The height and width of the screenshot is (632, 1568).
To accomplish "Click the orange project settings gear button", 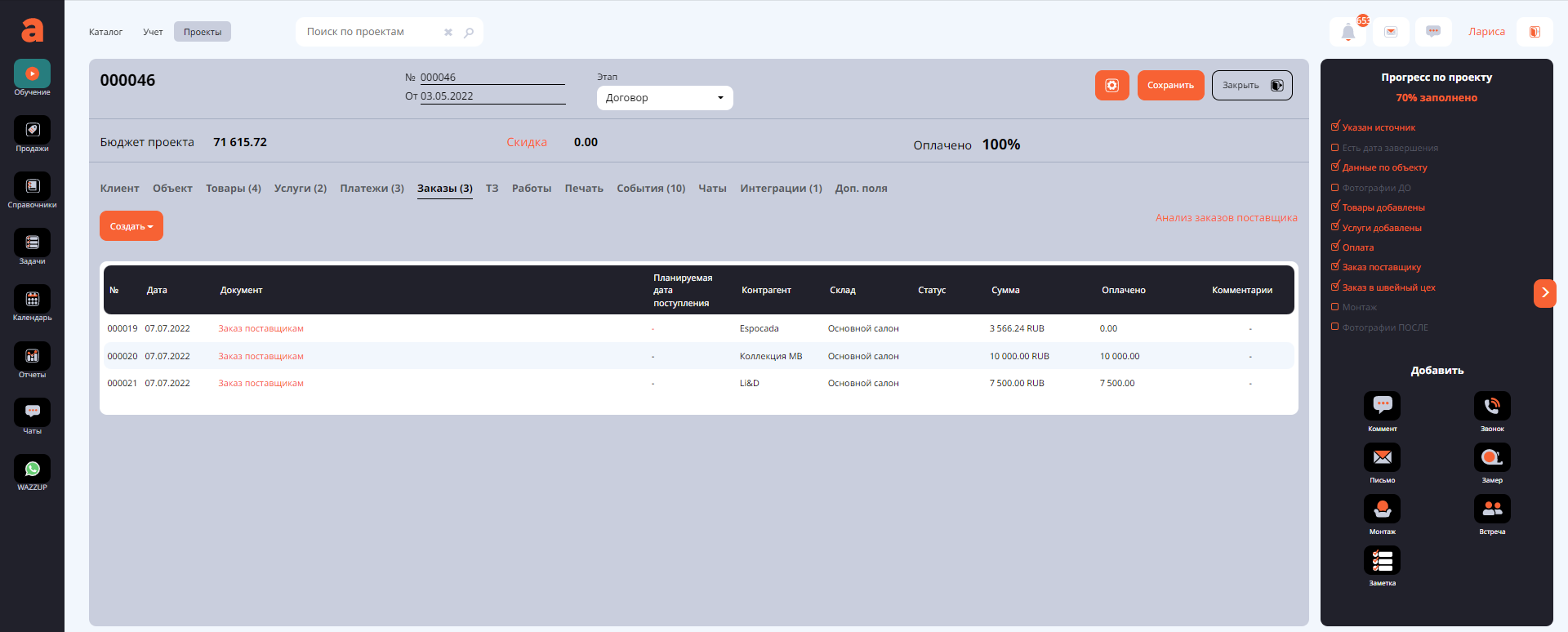I will (x=1111, y=86).
